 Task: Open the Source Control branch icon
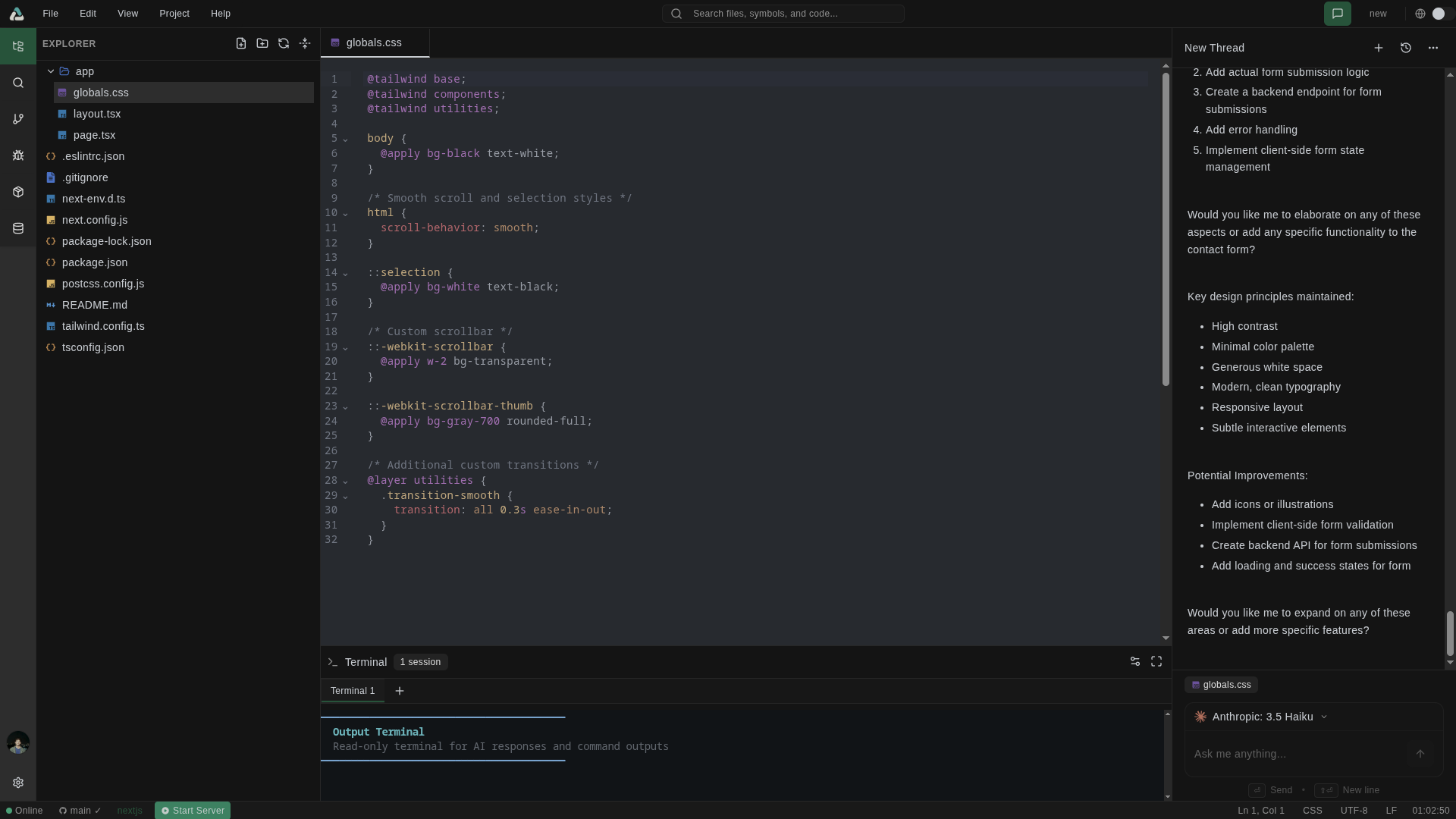click(18, 119)
